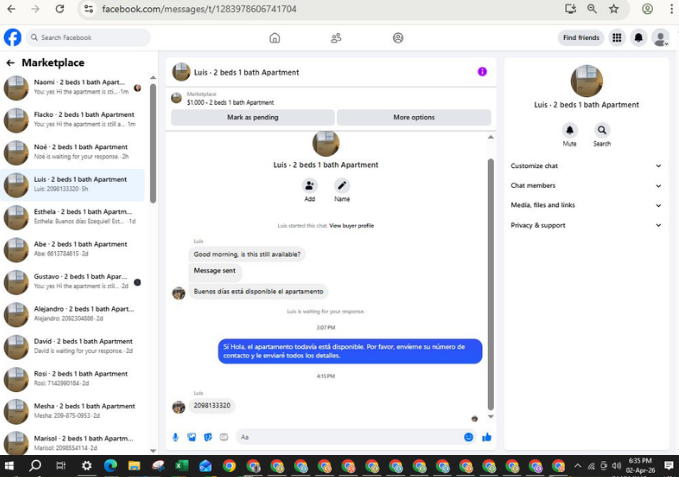Open the $1,000 2 beds 1 bath listing link
This screenshot has width=679, height=477.
[x=230, y=103]
